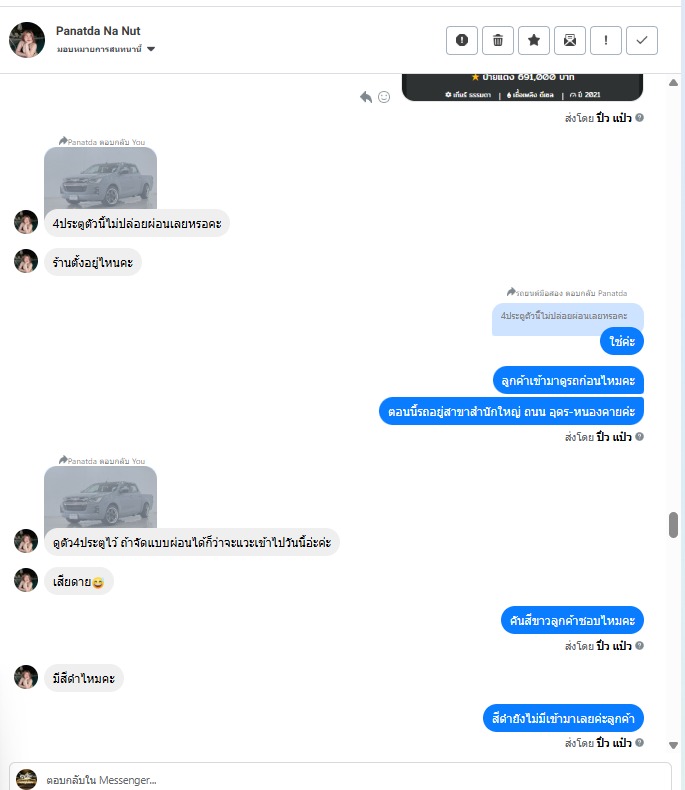
Task: Info icon beside last sent-by label
Action: point(640,742)
